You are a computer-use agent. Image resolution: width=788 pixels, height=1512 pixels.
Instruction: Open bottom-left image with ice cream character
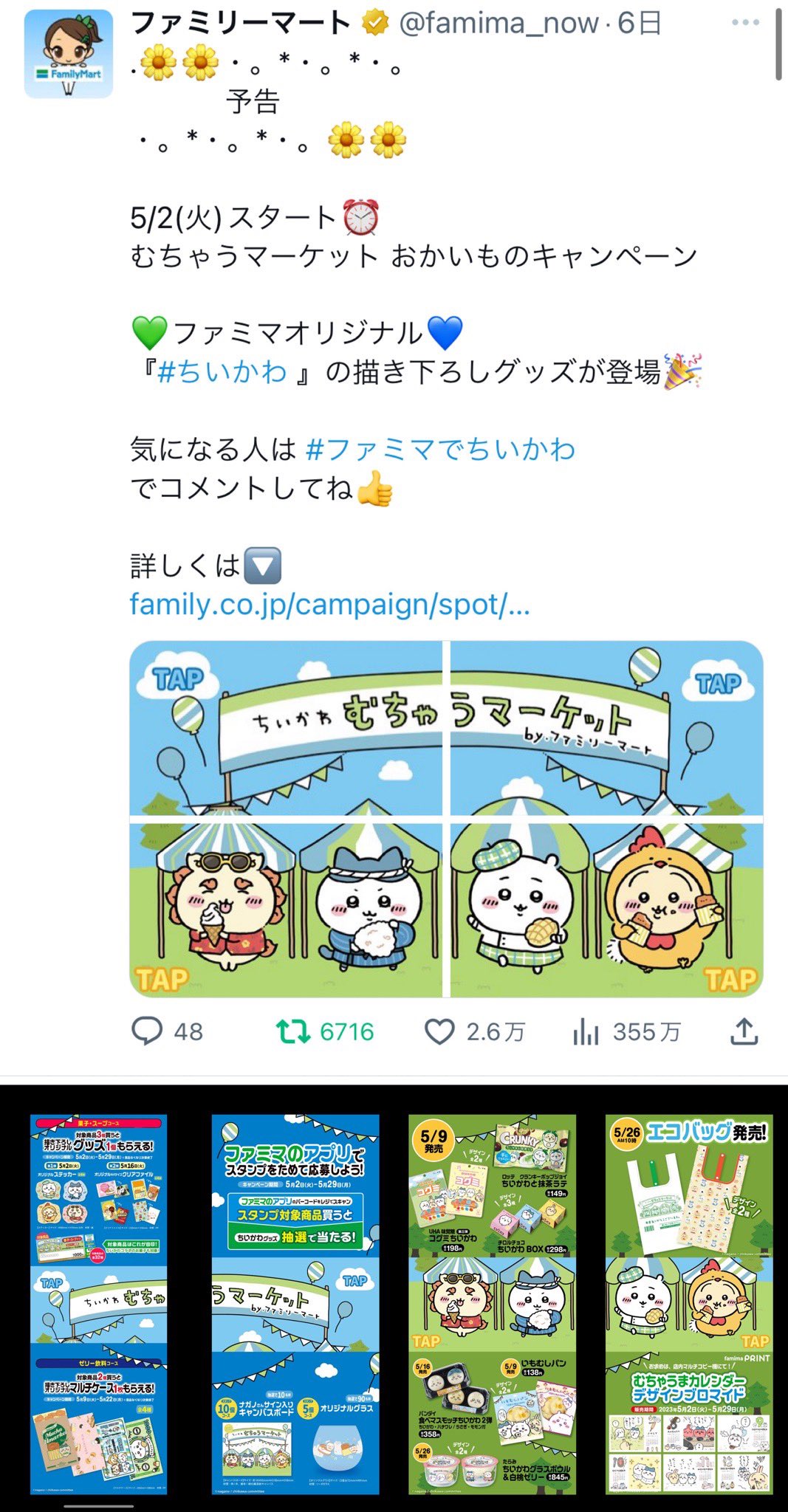(x=286, y=910)
